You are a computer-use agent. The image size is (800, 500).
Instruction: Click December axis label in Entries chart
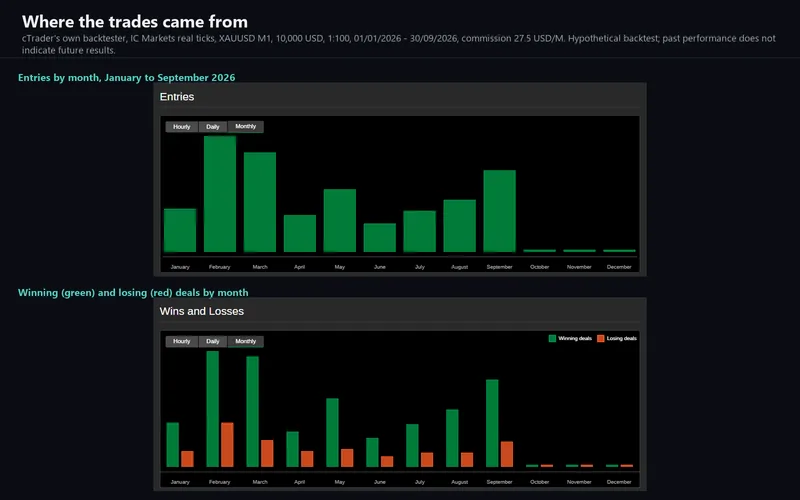tap(619, 267)
